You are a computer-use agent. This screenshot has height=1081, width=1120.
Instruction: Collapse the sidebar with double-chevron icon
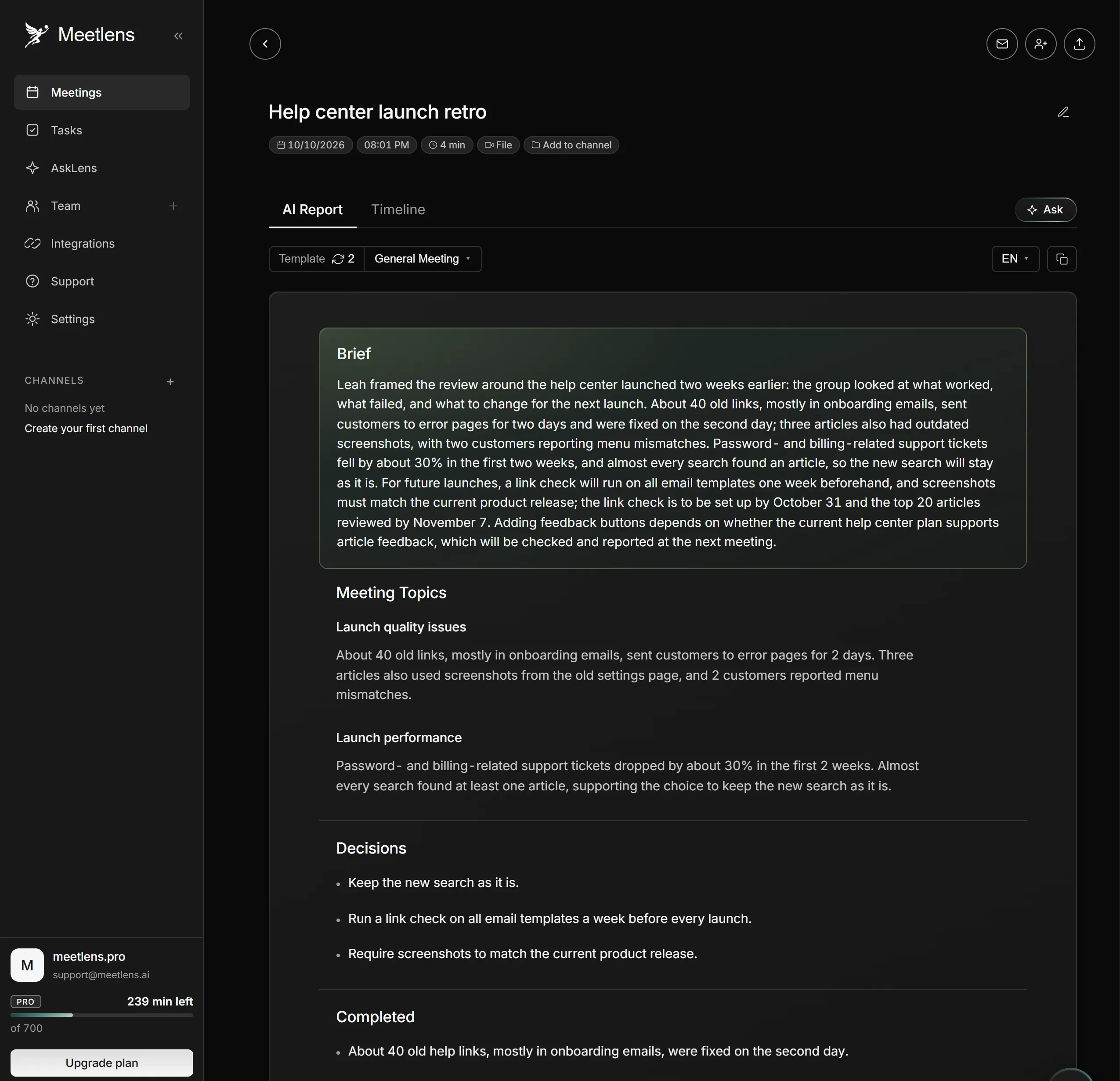pyautogui.click(x=178, y=36)
